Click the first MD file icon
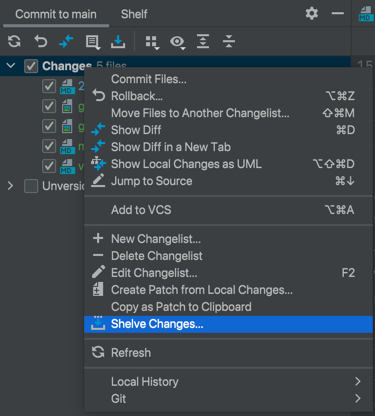Screen dimensions: 375x416 point(67,87)
